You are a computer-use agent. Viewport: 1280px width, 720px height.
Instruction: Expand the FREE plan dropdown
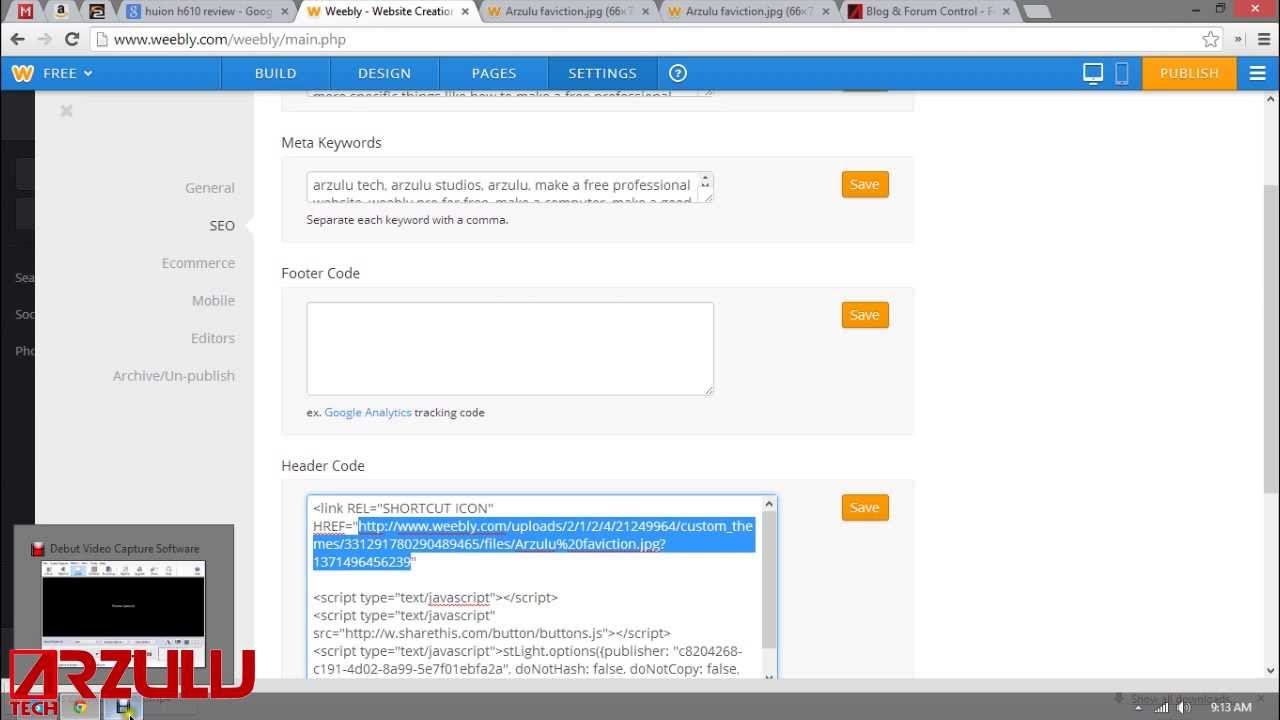[x=65, y=72]
